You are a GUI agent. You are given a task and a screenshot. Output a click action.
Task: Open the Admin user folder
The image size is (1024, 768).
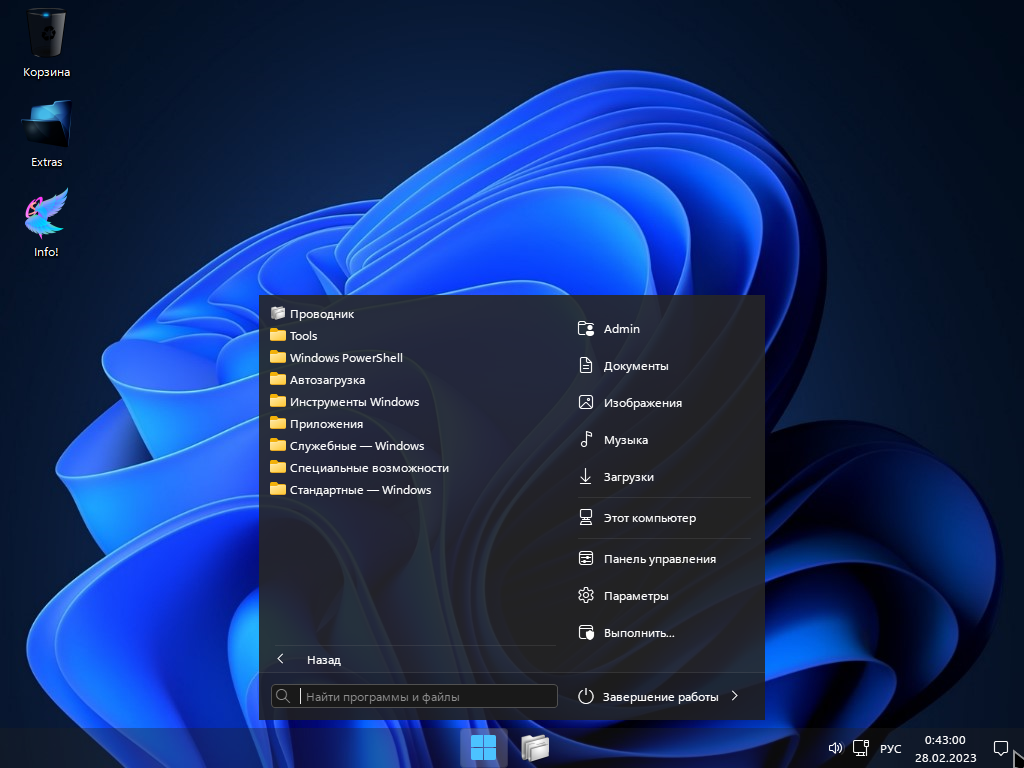pos(609,328)
